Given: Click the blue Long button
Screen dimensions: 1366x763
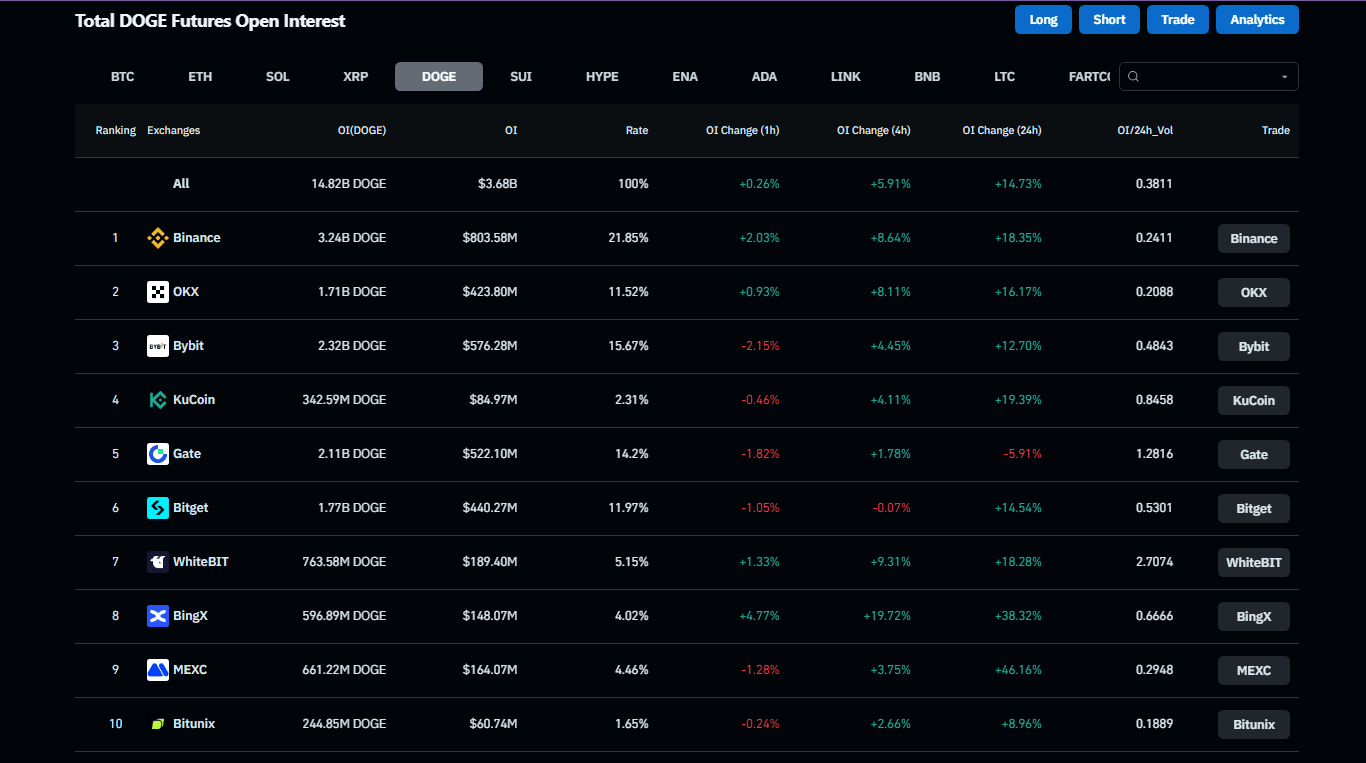Looking at the screenshot, I should click(x=1043, y=20).
